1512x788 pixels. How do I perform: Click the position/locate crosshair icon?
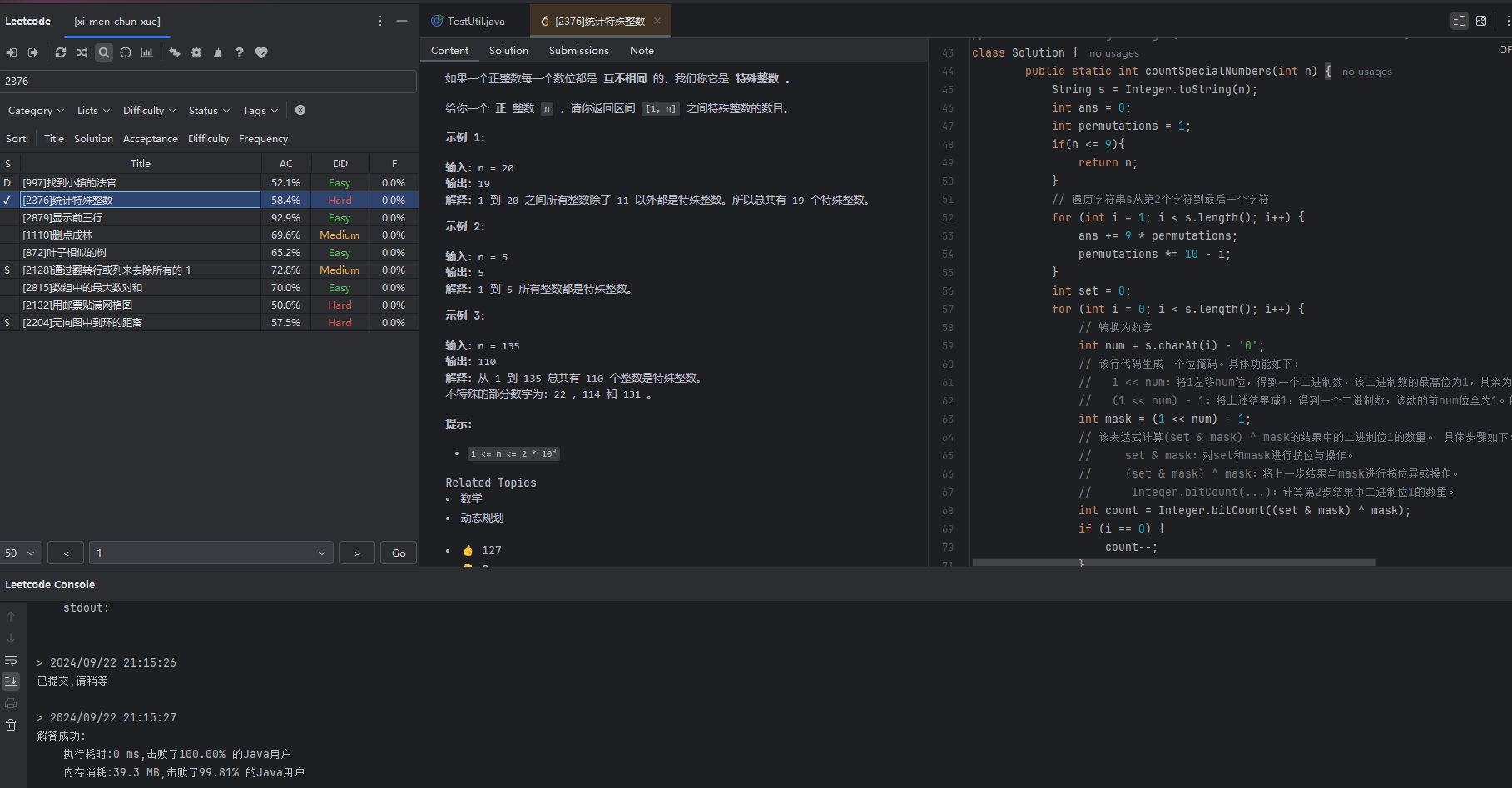pyautogui.click(x=126, y=52)
